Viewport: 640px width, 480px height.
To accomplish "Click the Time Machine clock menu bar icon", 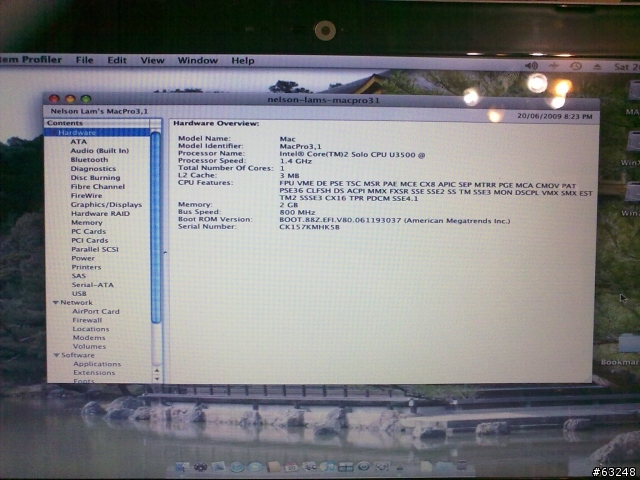I will (x=576, y=66).
